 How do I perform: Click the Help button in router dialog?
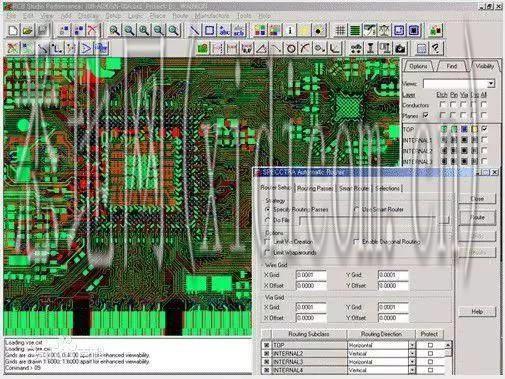(477, 312)
